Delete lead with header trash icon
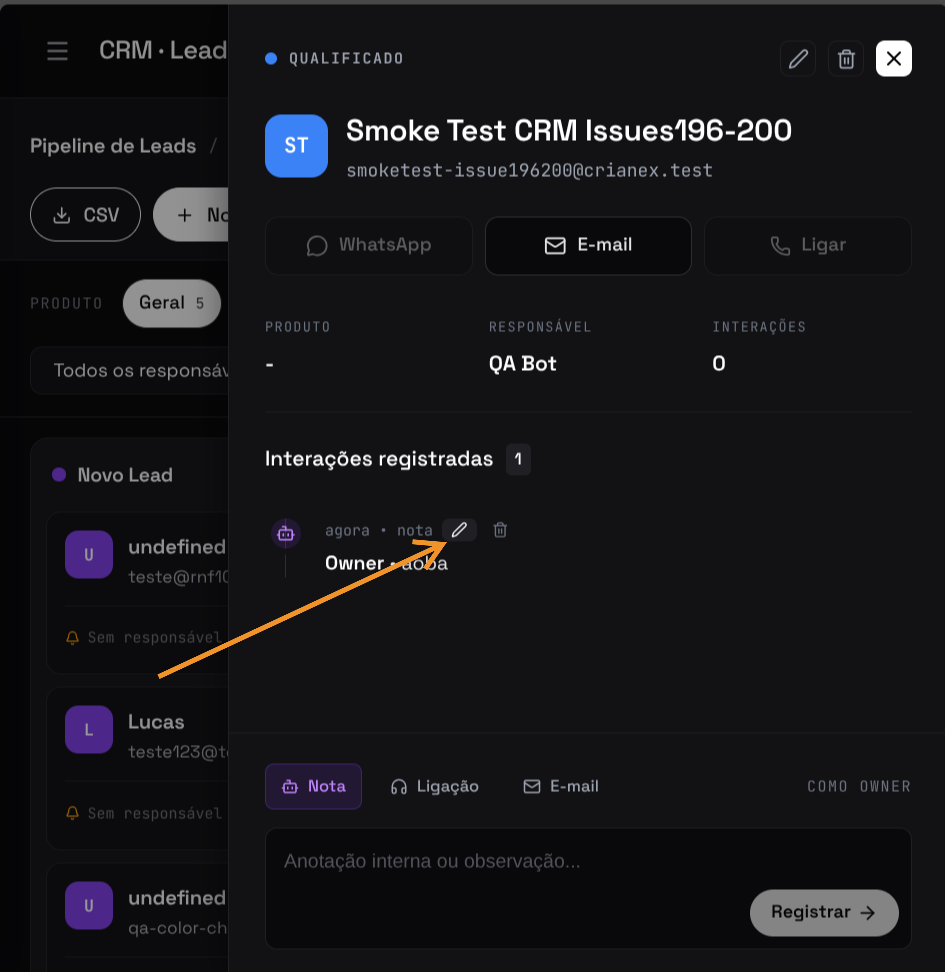Viewport: 945px width, 972px height. [x=846, y=59]
